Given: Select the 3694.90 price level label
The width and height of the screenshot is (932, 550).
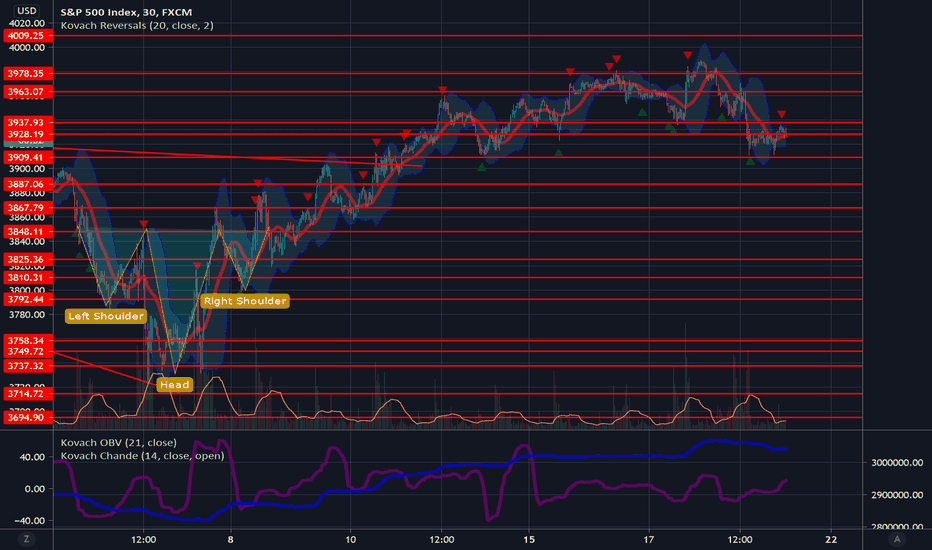Looking at the screenshot, I should (27, 417).
